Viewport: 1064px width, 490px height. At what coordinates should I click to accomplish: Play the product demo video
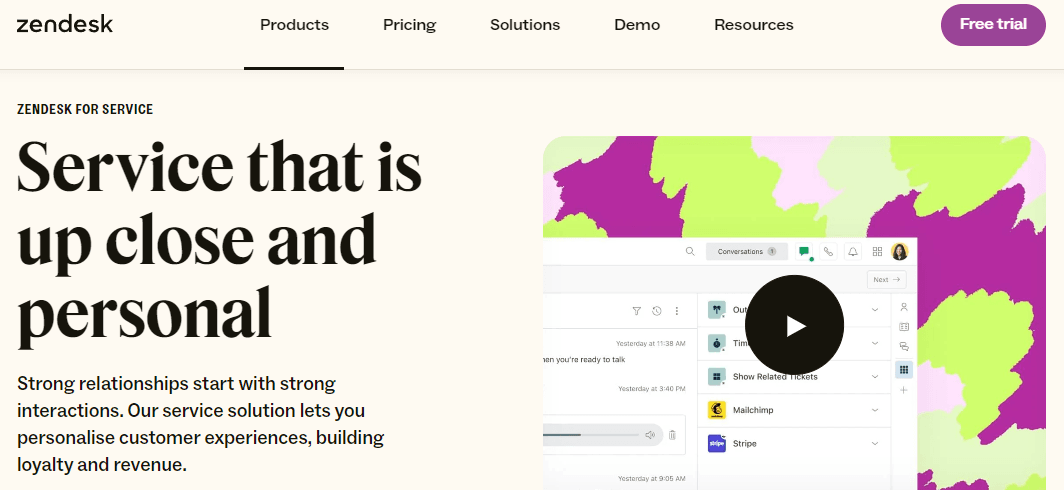795,325
